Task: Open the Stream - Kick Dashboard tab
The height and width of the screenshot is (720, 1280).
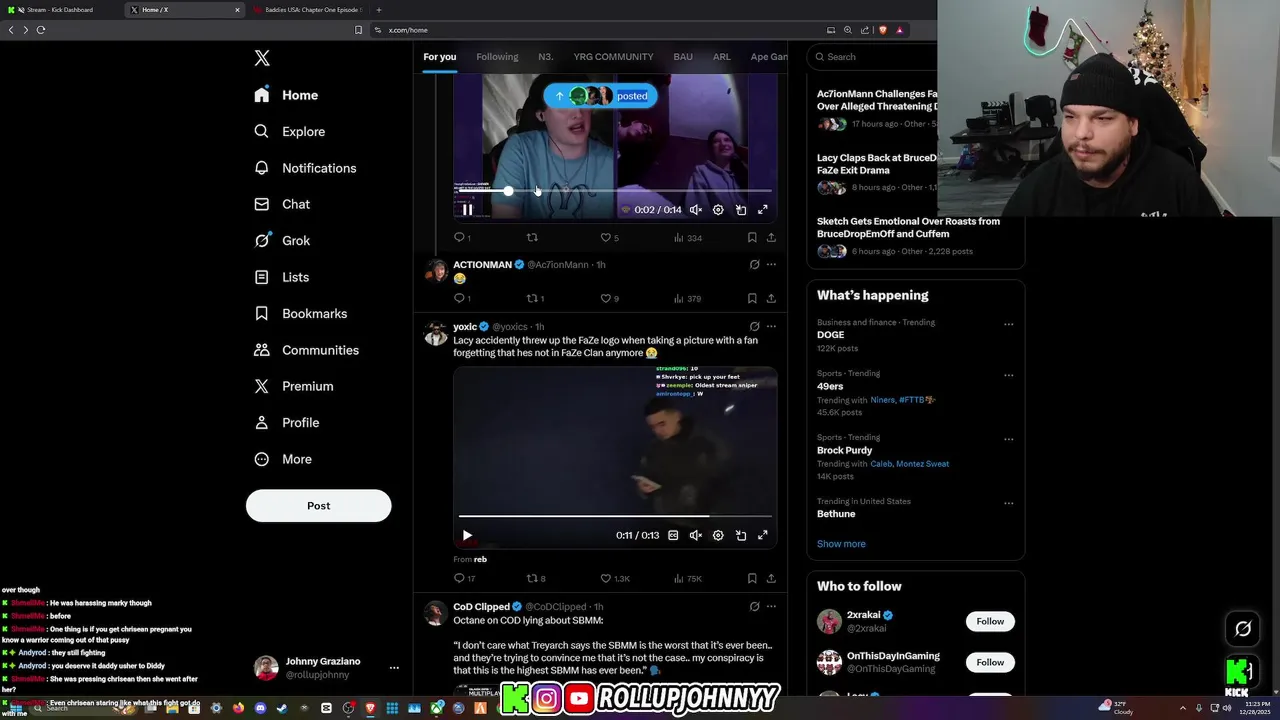Action: [x=60, y=10]
